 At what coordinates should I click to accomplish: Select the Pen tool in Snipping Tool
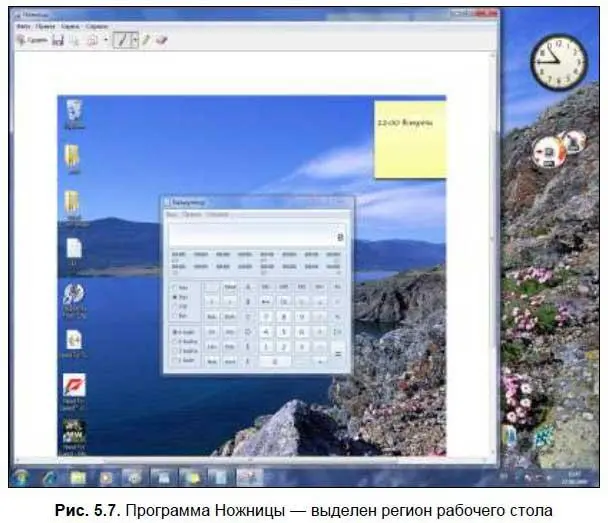point(121,40)
